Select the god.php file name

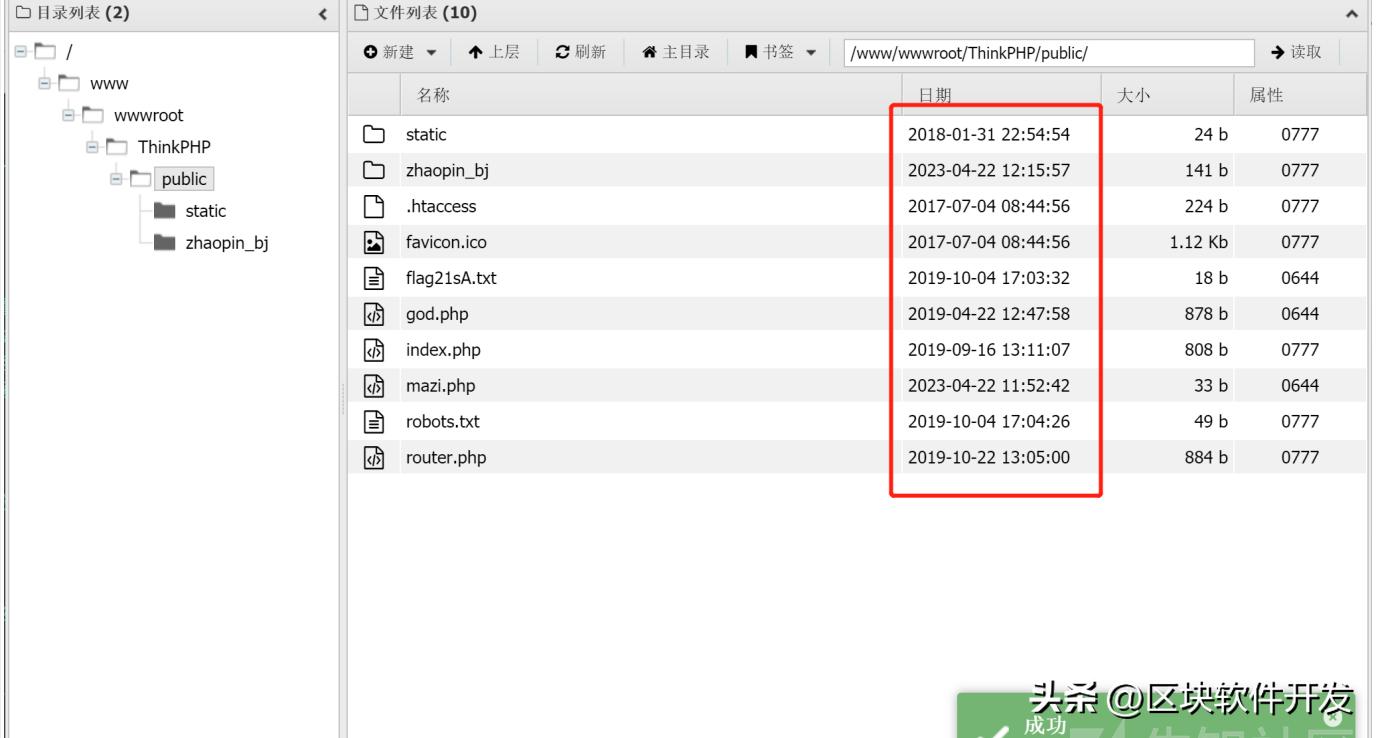(x=437, y=314)
